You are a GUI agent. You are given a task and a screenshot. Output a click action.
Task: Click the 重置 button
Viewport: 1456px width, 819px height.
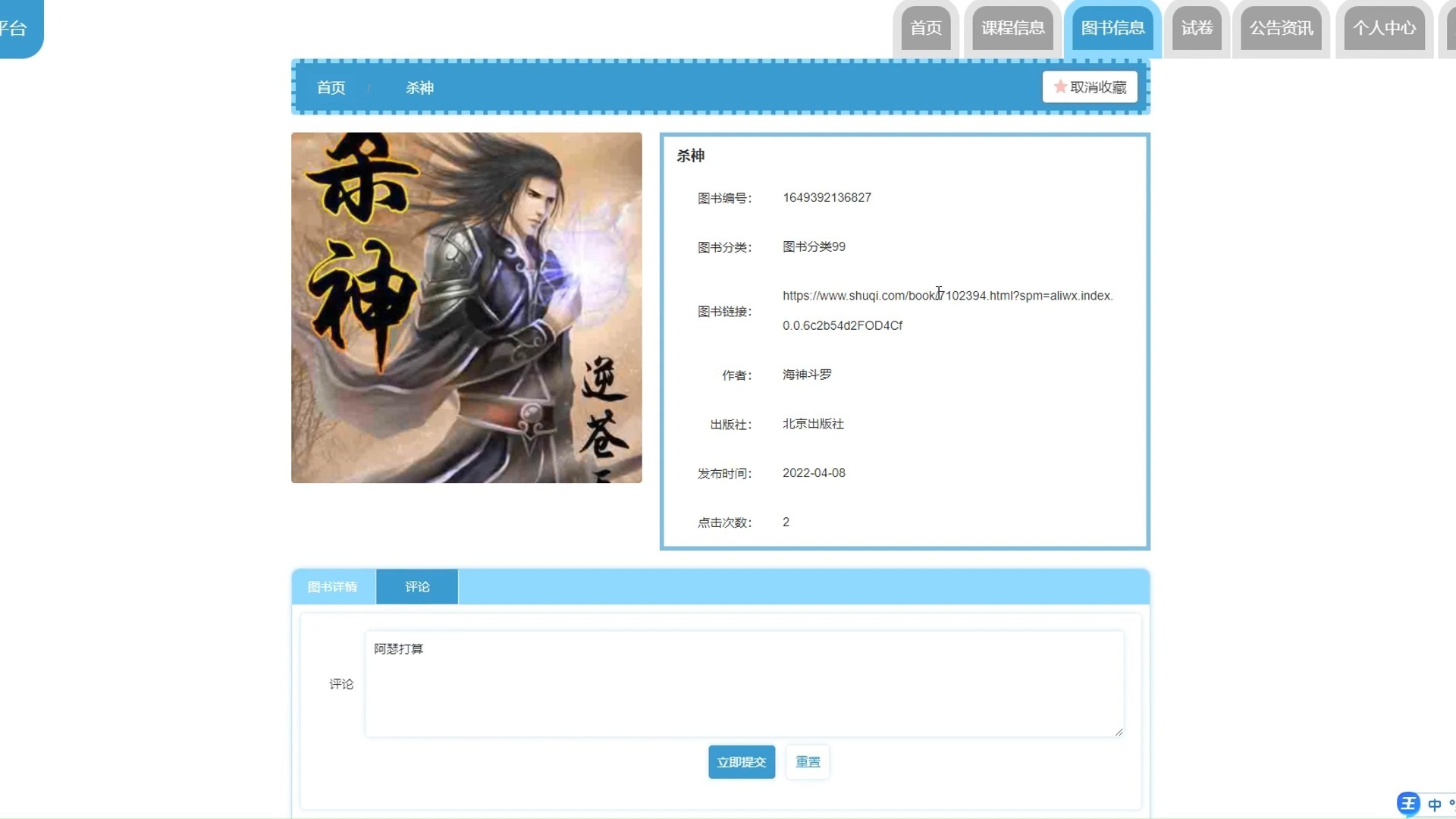coord(808,762)
